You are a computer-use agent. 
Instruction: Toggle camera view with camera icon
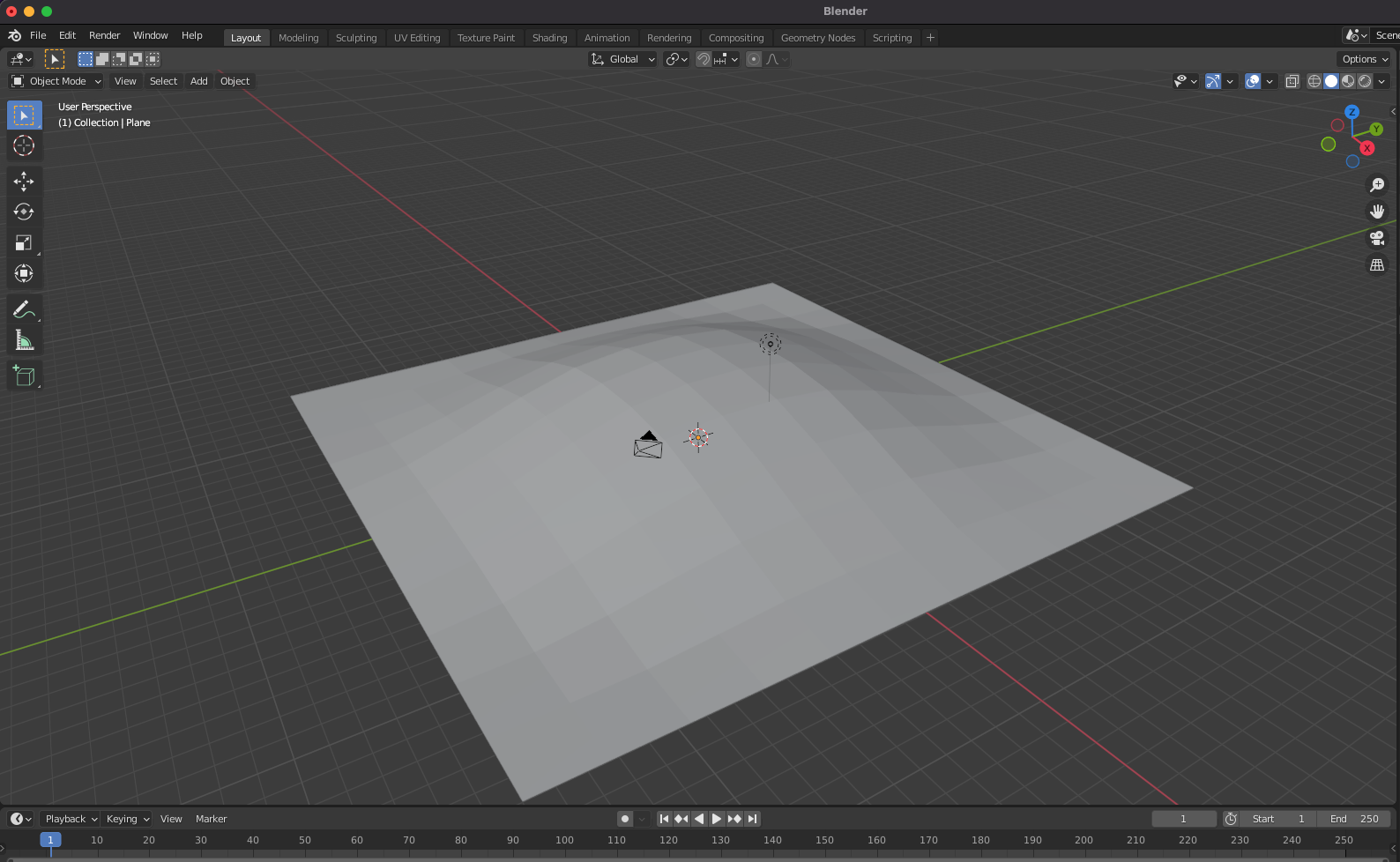point(1377,238)
